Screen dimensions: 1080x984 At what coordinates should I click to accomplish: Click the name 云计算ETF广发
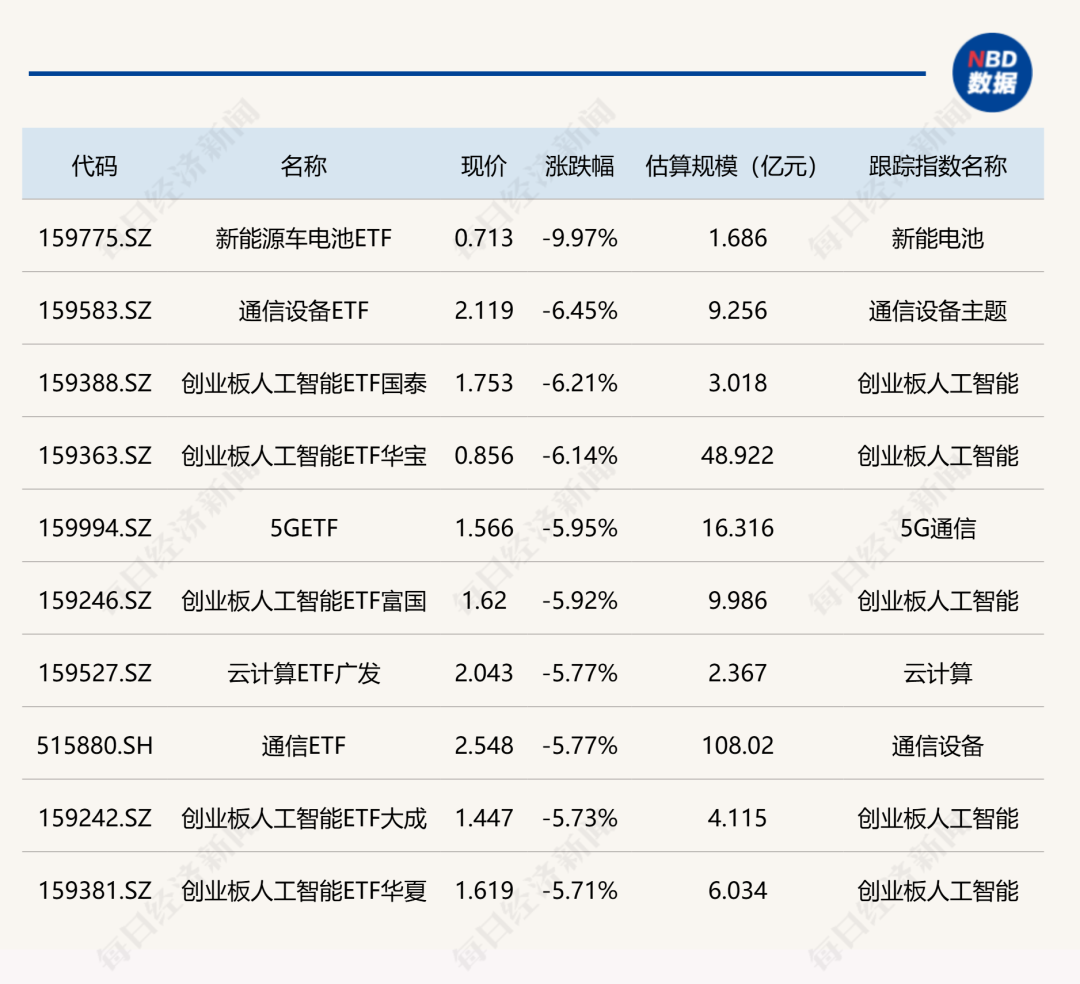[x=304, y=673]
